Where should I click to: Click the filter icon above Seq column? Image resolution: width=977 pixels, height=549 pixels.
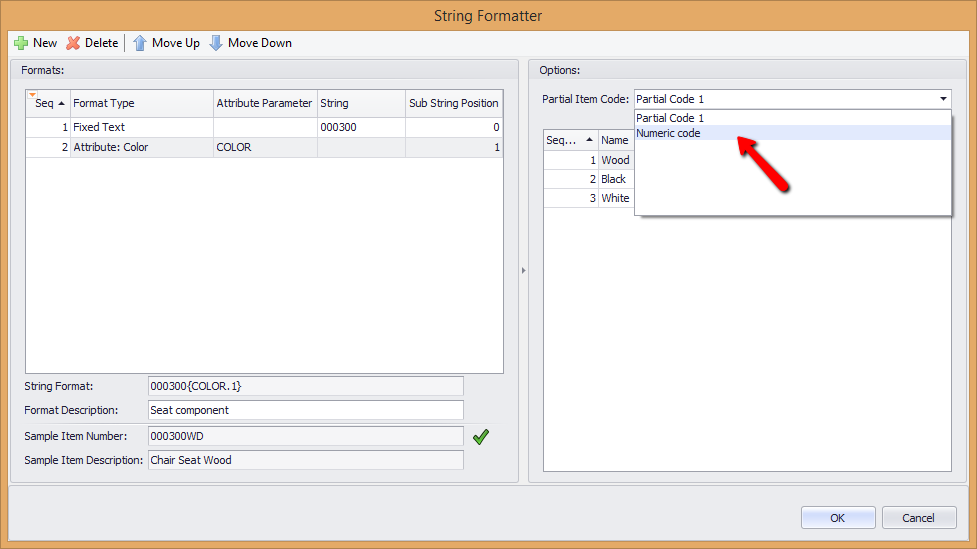(x=32, y=95)
